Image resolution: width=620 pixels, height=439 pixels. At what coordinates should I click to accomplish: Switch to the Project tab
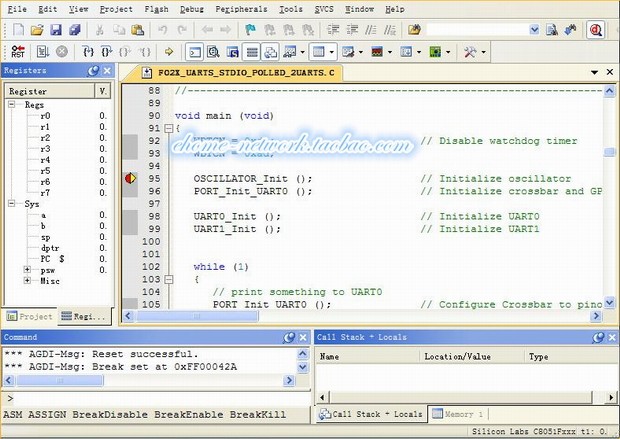point(30,316)
